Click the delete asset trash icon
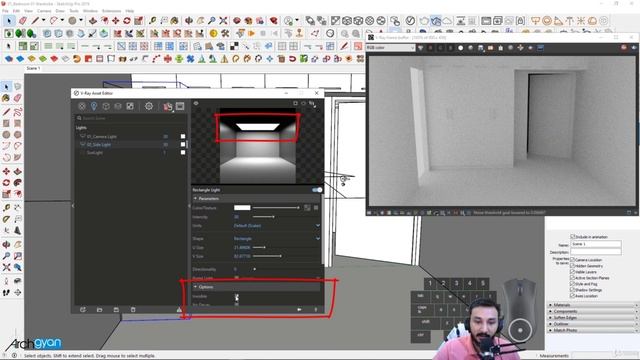Image resolution: width=640 pixels, height=360 pixels. point(133,310)
